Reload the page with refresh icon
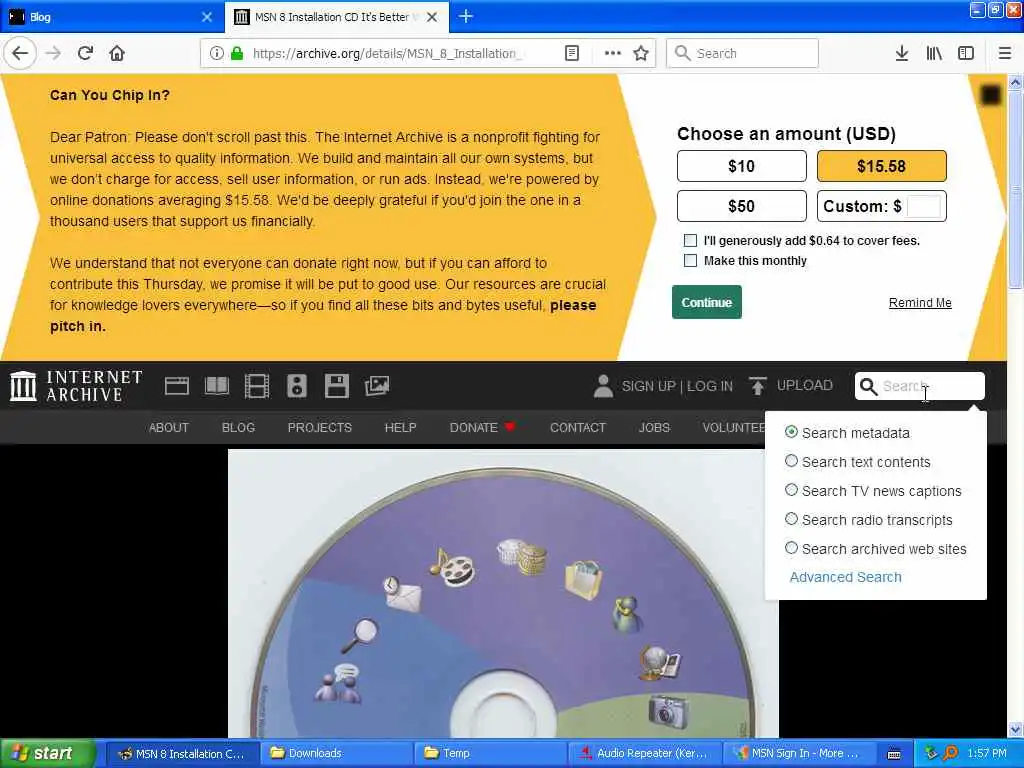Viewport: 1024px width, 768px height. 86,53
